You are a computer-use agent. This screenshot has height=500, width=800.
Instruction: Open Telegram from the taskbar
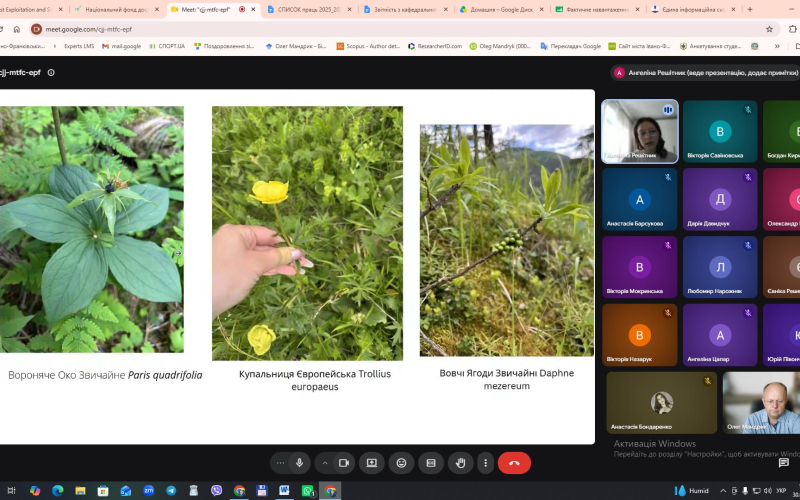pos(171,491)
